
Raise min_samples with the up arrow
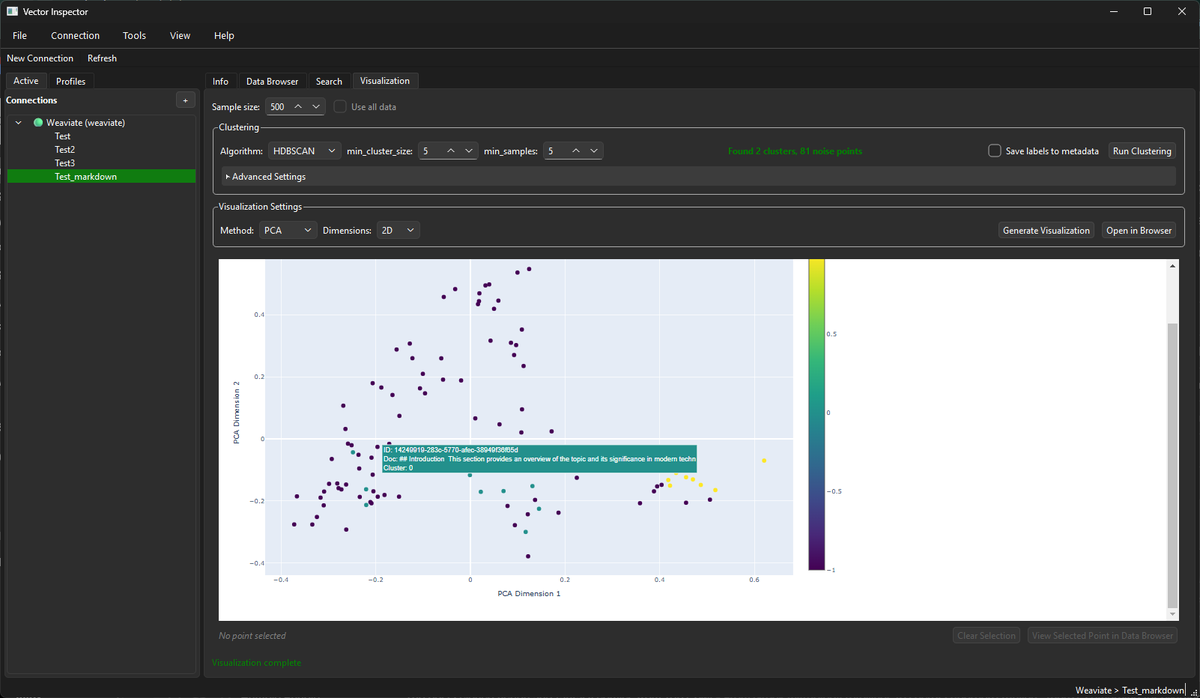pyautogui.click(x=576, y=151)
